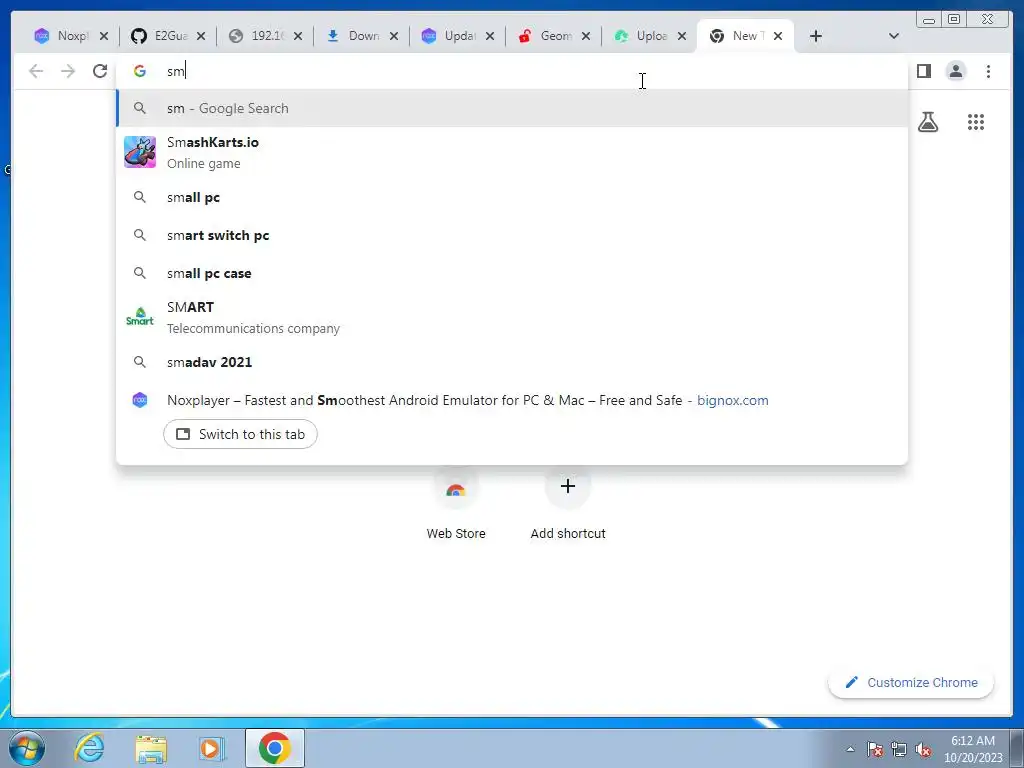Close the Update tab
The width and height of the screenshot is (1024, 768).
(490, 36)
